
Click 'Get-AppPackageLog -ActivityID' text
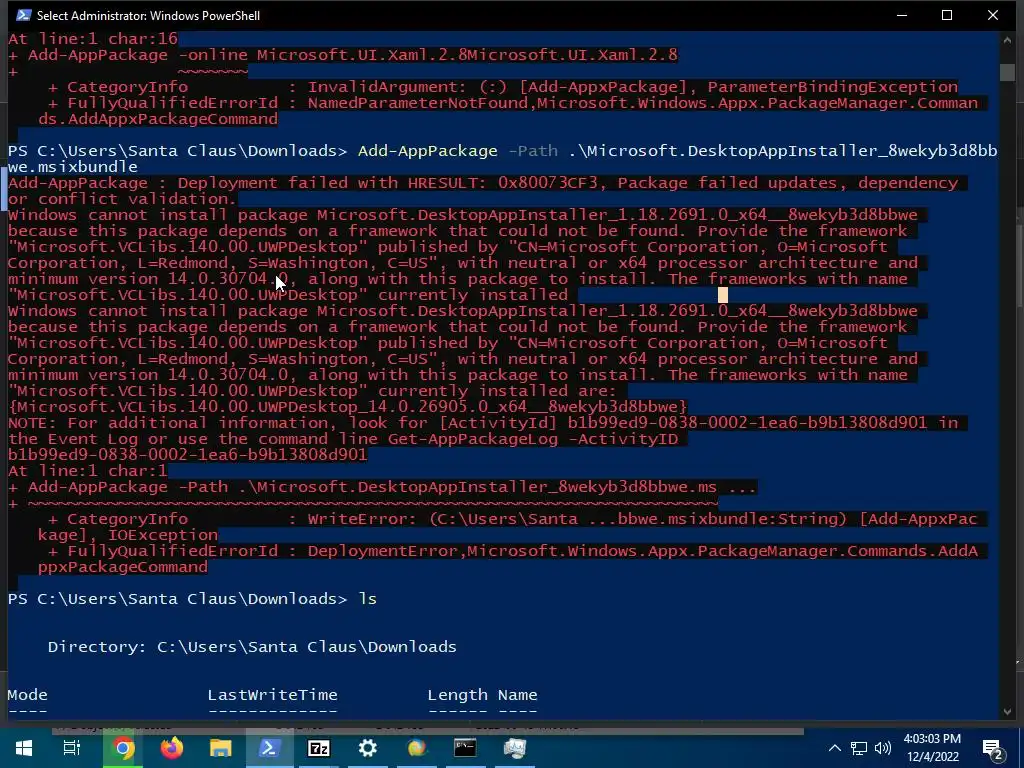click(x=533, y=439)
